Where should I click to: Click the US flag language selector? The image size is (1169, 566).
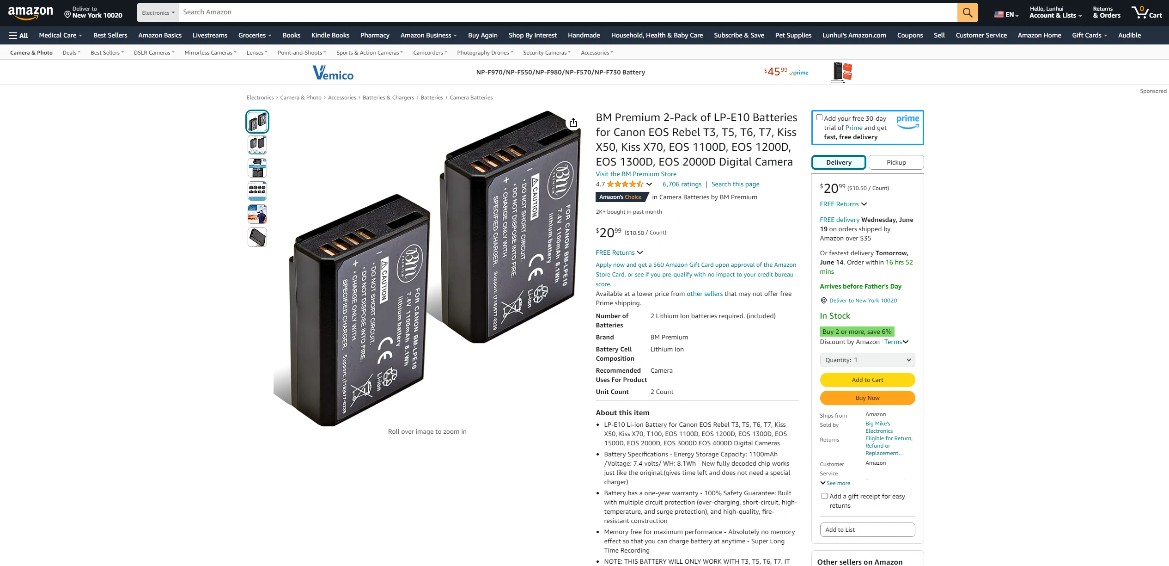[1006, 14]
